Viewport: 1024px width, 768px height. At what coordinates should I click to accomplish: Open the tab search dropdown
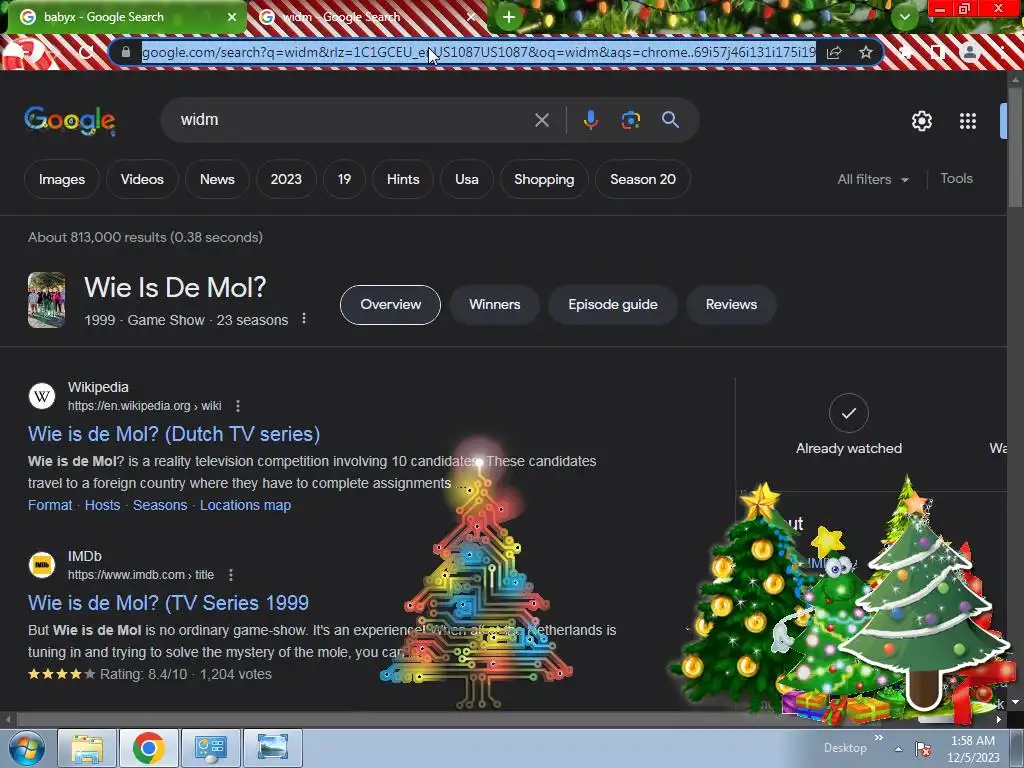(x=904, y=17)
